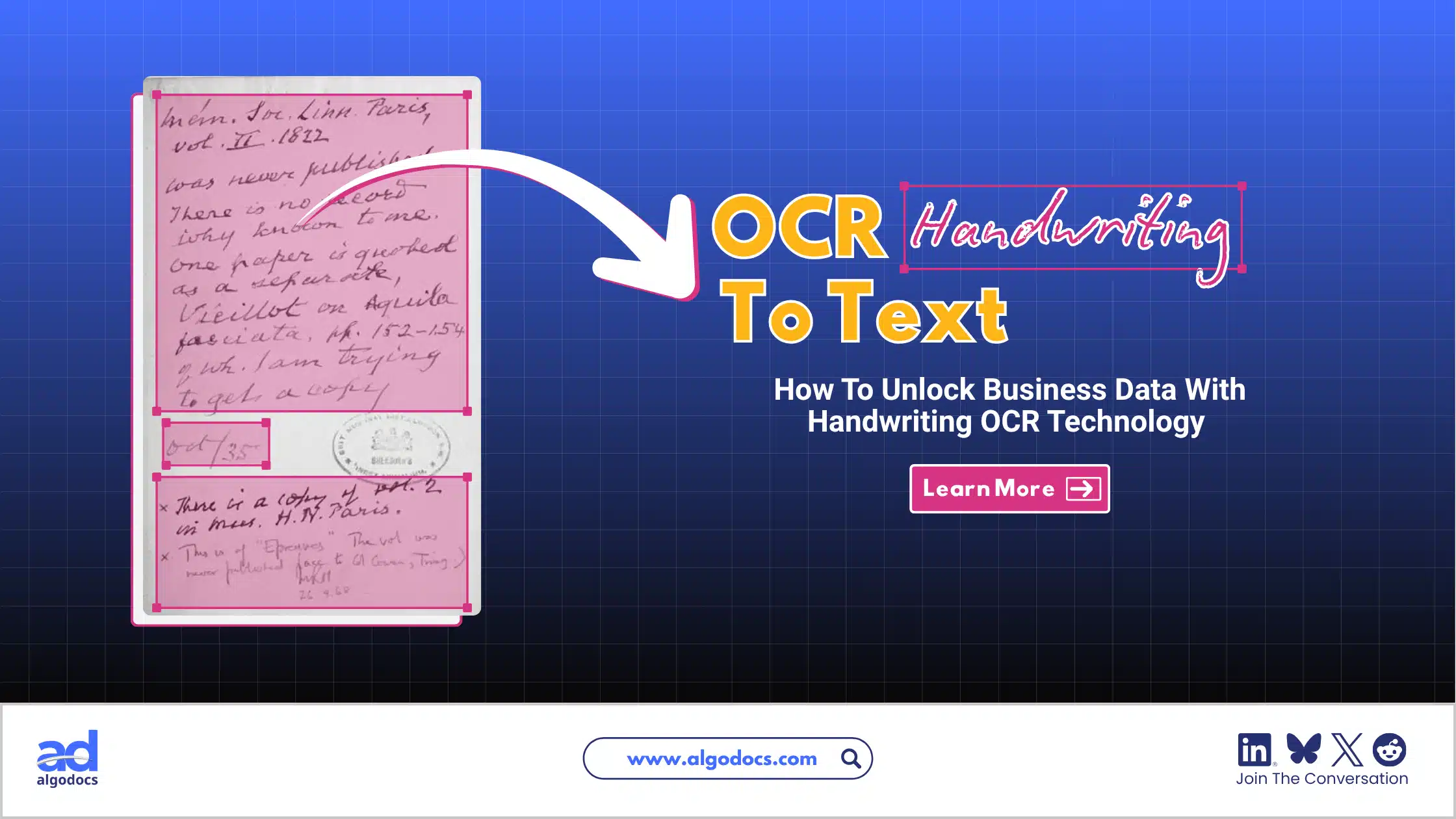Click the "Join The Conversation" text
The width and height of the screenshot is (1456, 819).
1322,779
